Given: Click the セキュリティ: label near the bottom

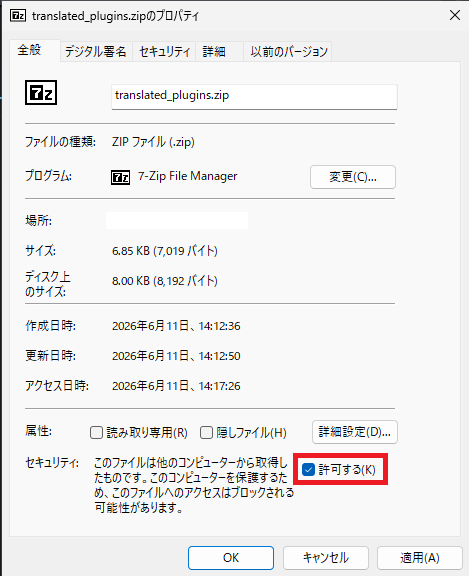Looking at the screenshot, I should (x=52, y=463).
